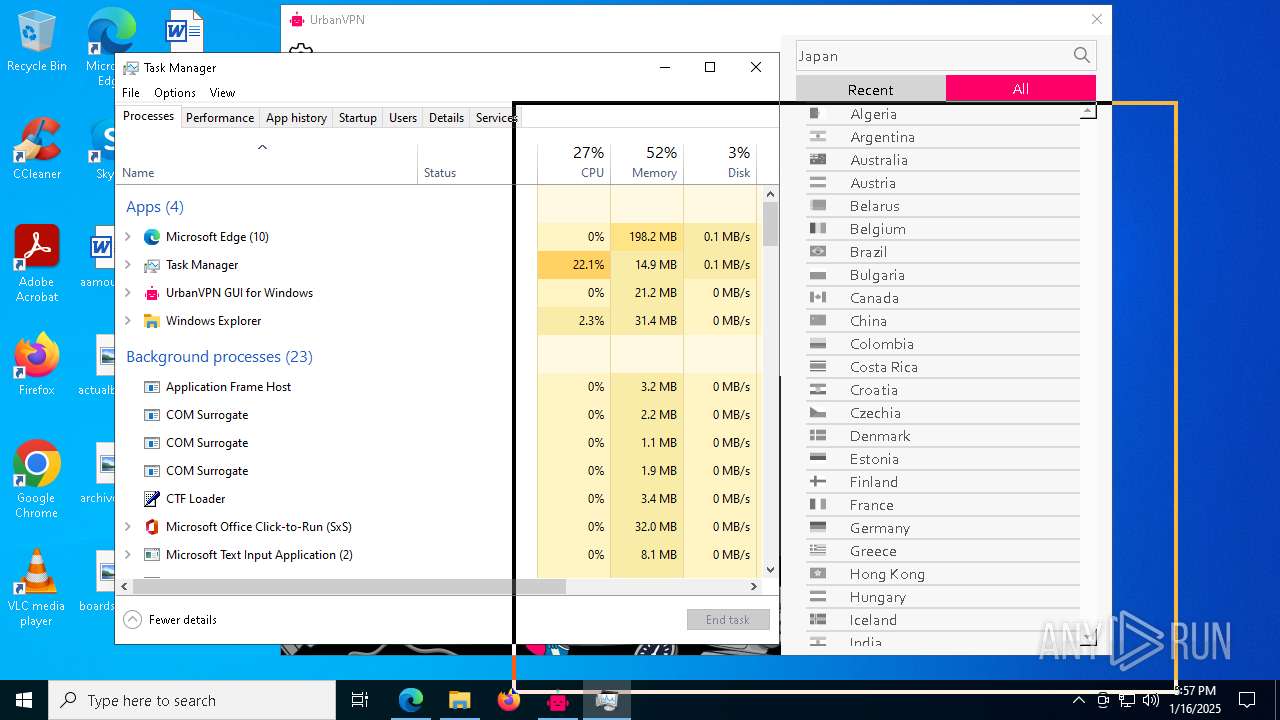
Task: Open Google Chrome desktop shortcut
Action: click(x=36, y=479)
